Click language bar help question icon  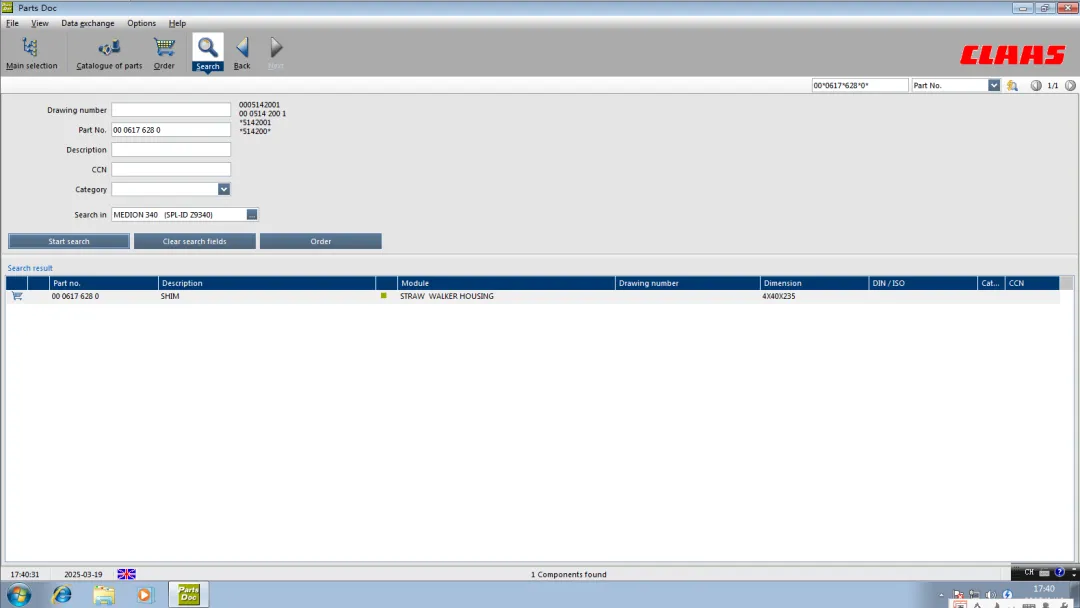1059,572
